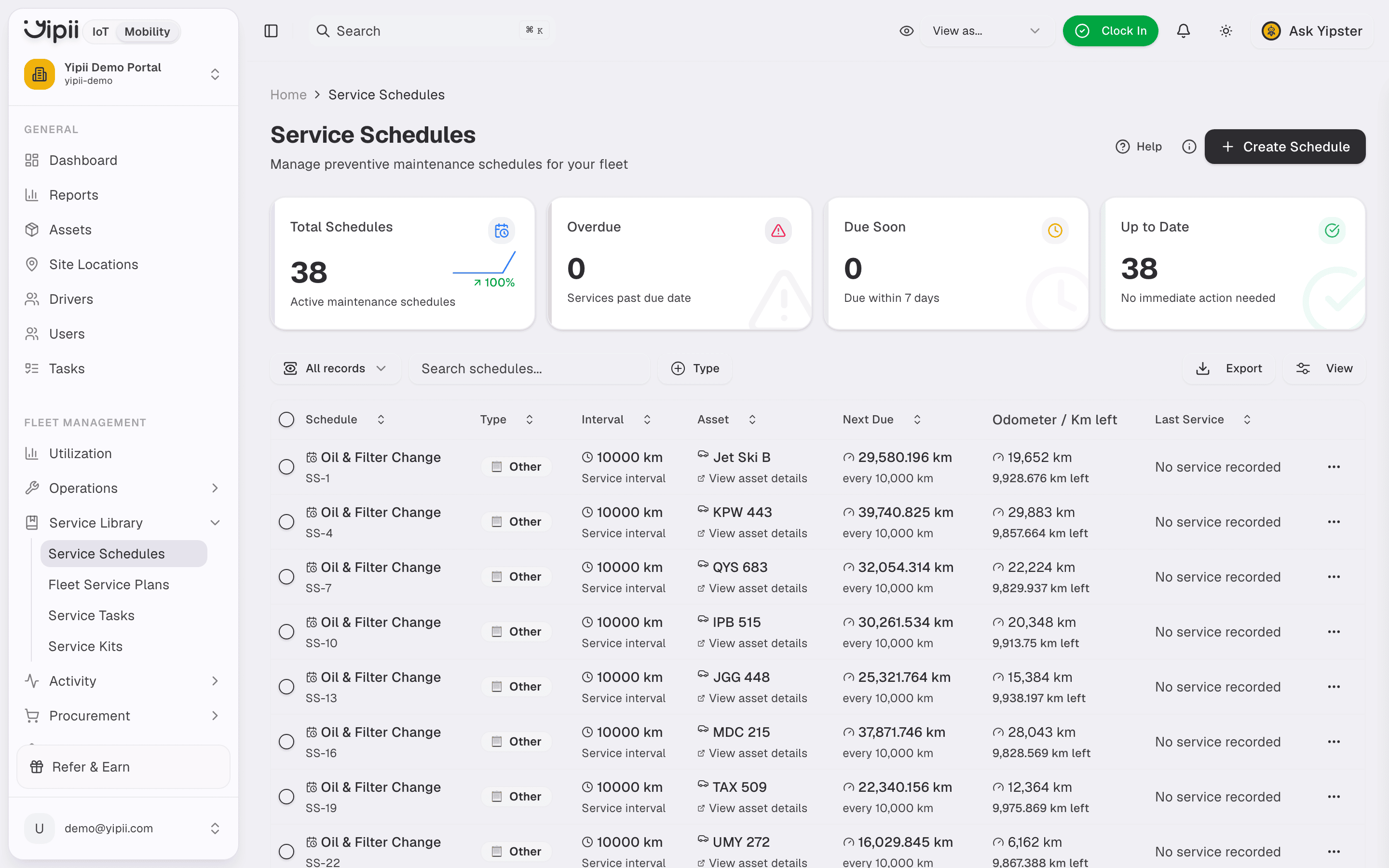Open row actions menu for SS-10

[1334, 632]
